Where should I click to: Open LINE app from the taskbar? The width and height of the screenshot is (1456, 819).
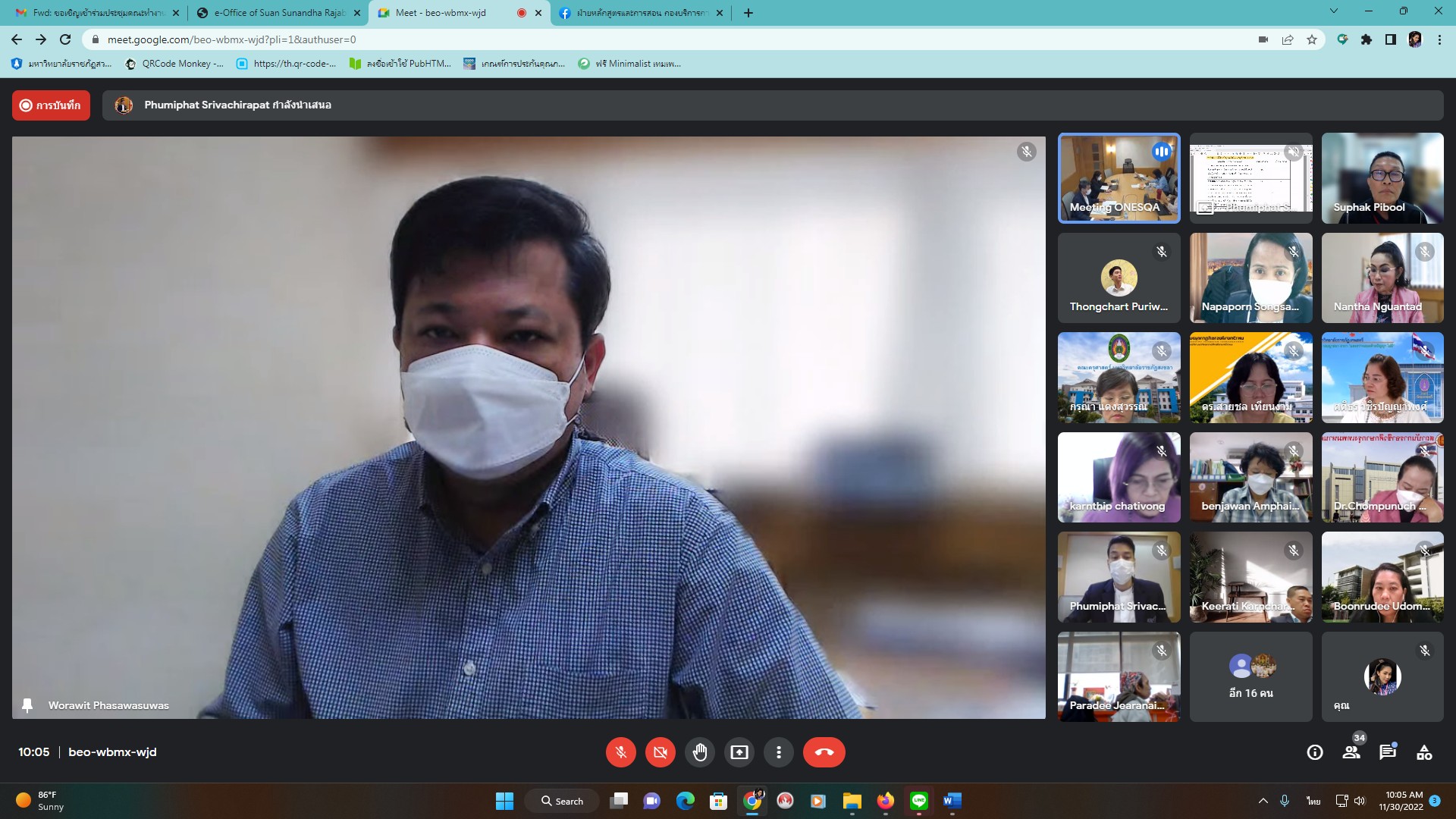coord(918,801)
